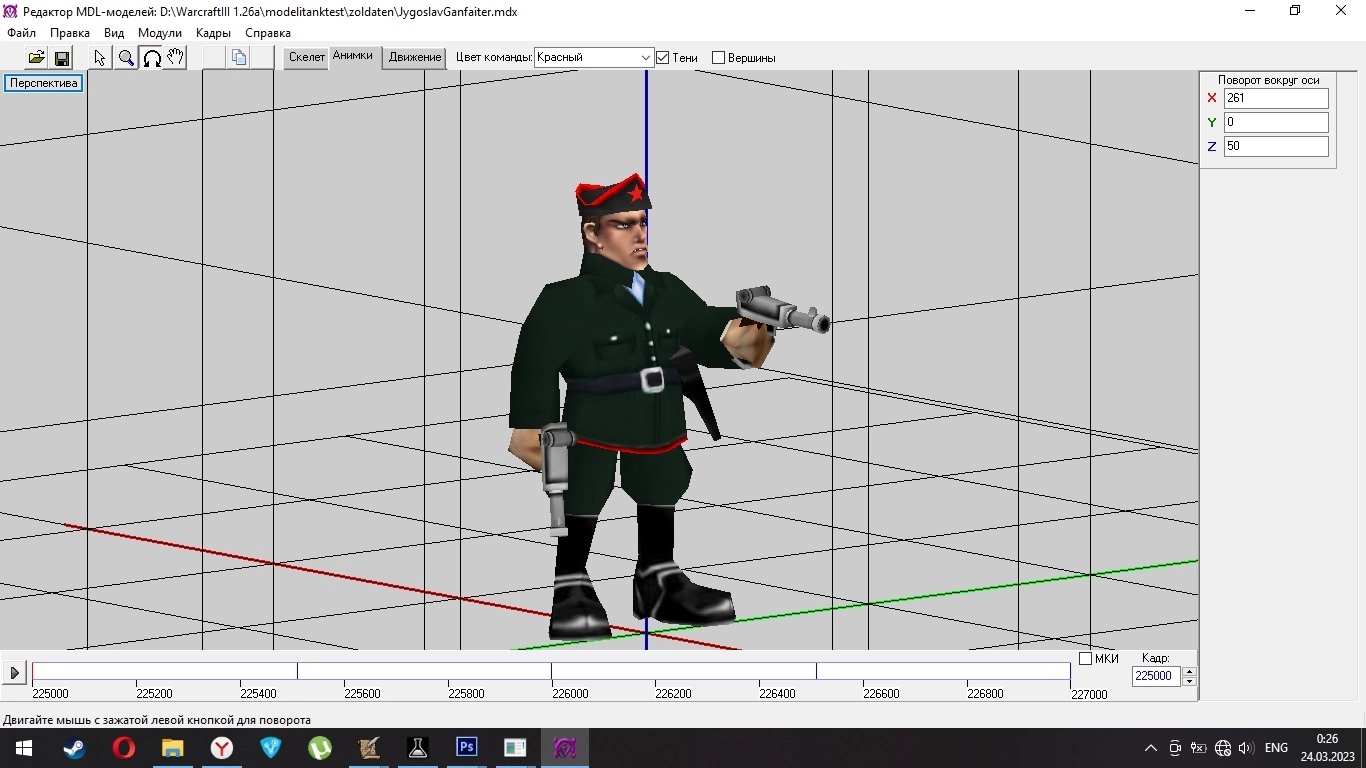Toggle the Тени shadows checkbox
This screenshot has height=768, width=1366.
[x=662, y=58]
